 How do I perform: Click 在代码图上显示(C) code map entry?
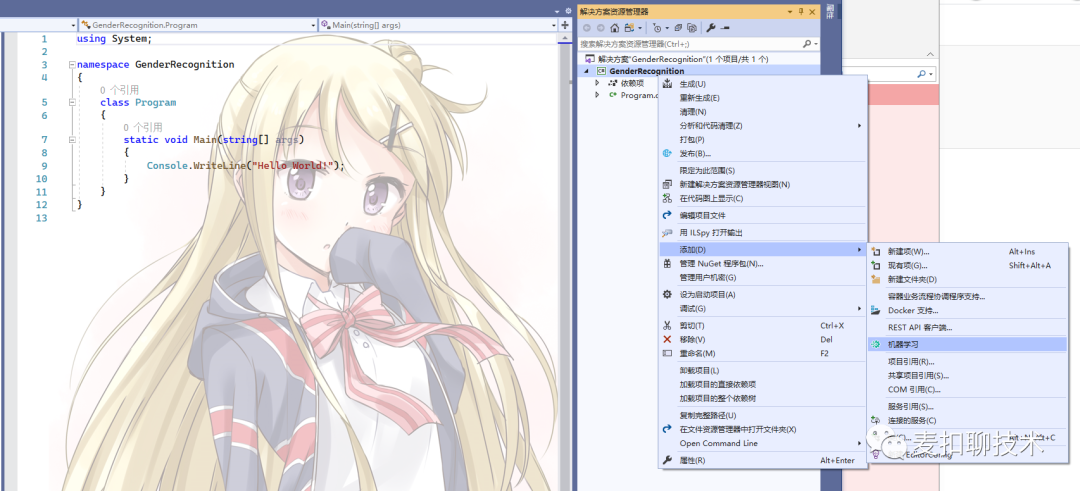coord(762,198)
